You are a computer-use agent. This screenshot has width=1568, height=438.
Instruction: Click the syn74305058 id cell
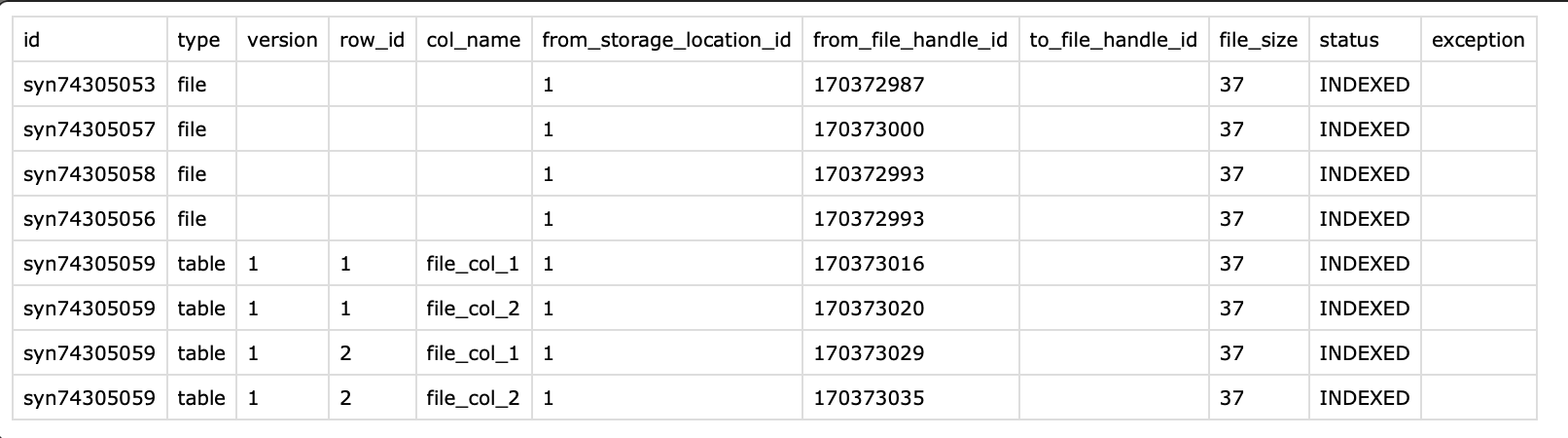(89, 174)
